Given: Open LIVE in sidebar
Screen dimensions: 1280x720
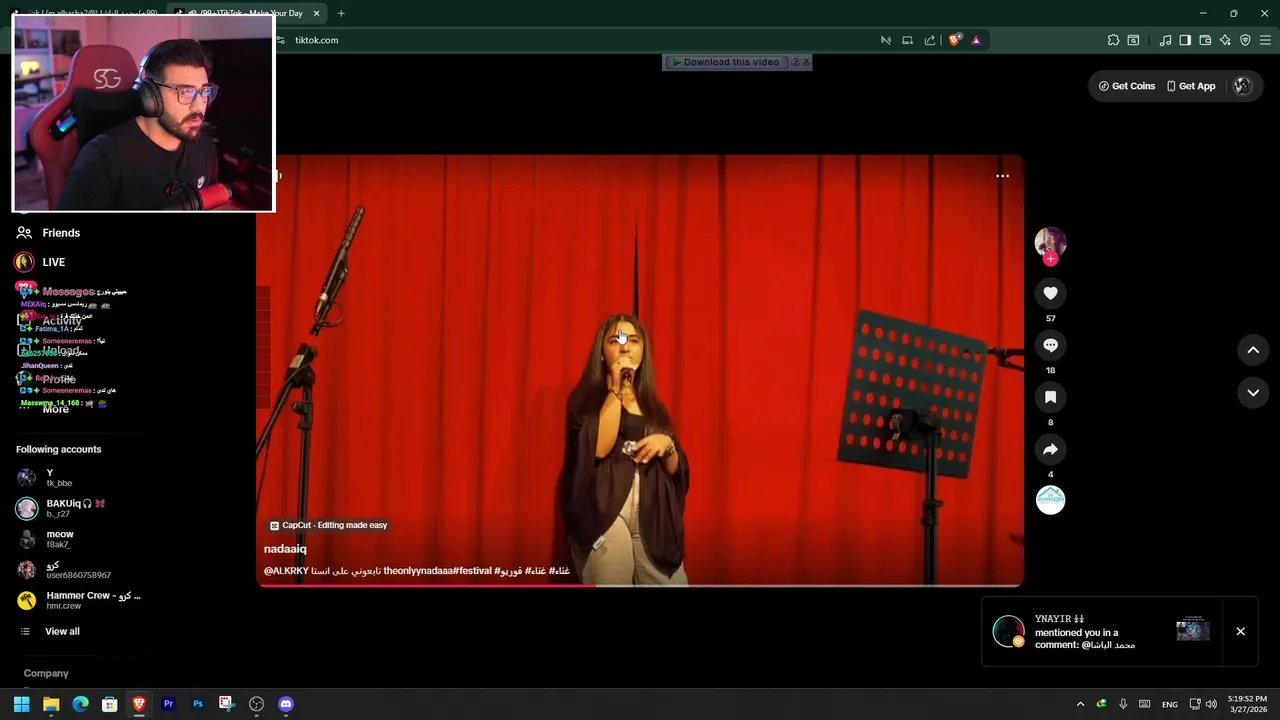Looking at the screenshot, I should (40, 262).
